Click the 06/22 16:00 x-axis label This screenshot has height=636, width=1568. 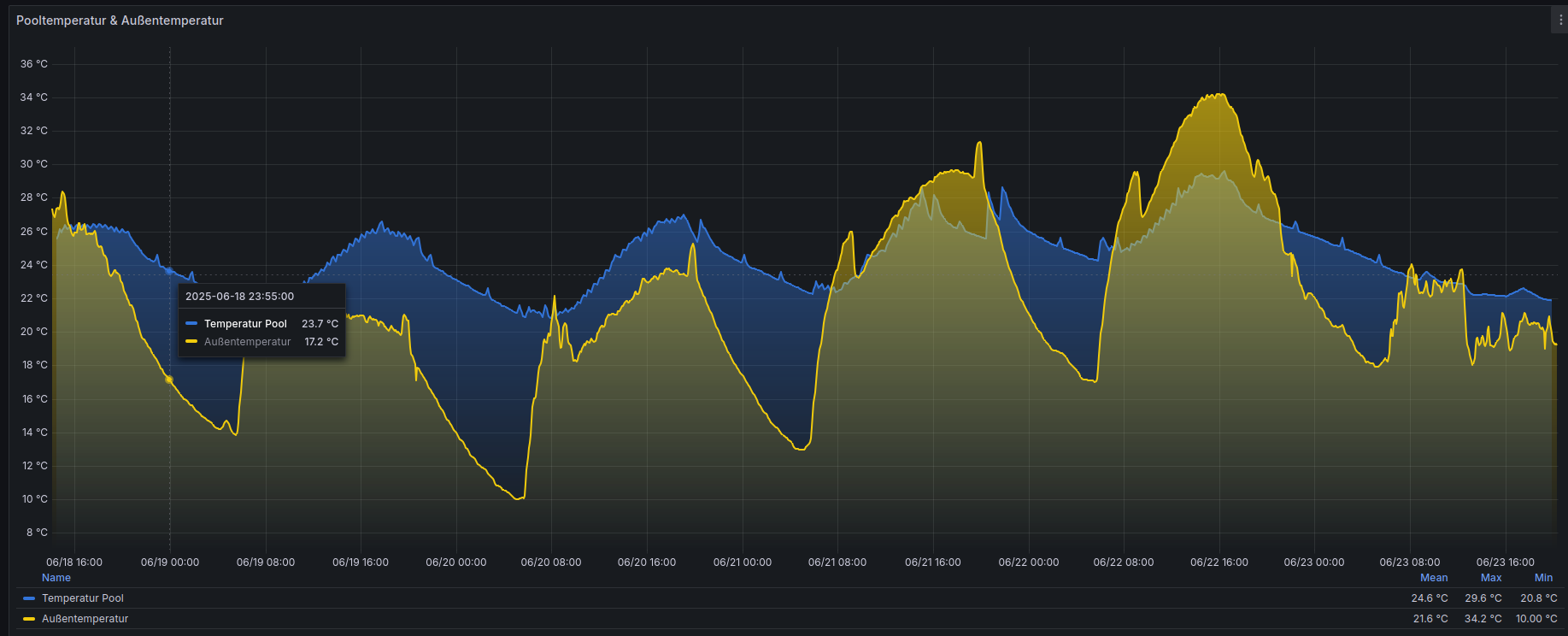point(1219,562)
